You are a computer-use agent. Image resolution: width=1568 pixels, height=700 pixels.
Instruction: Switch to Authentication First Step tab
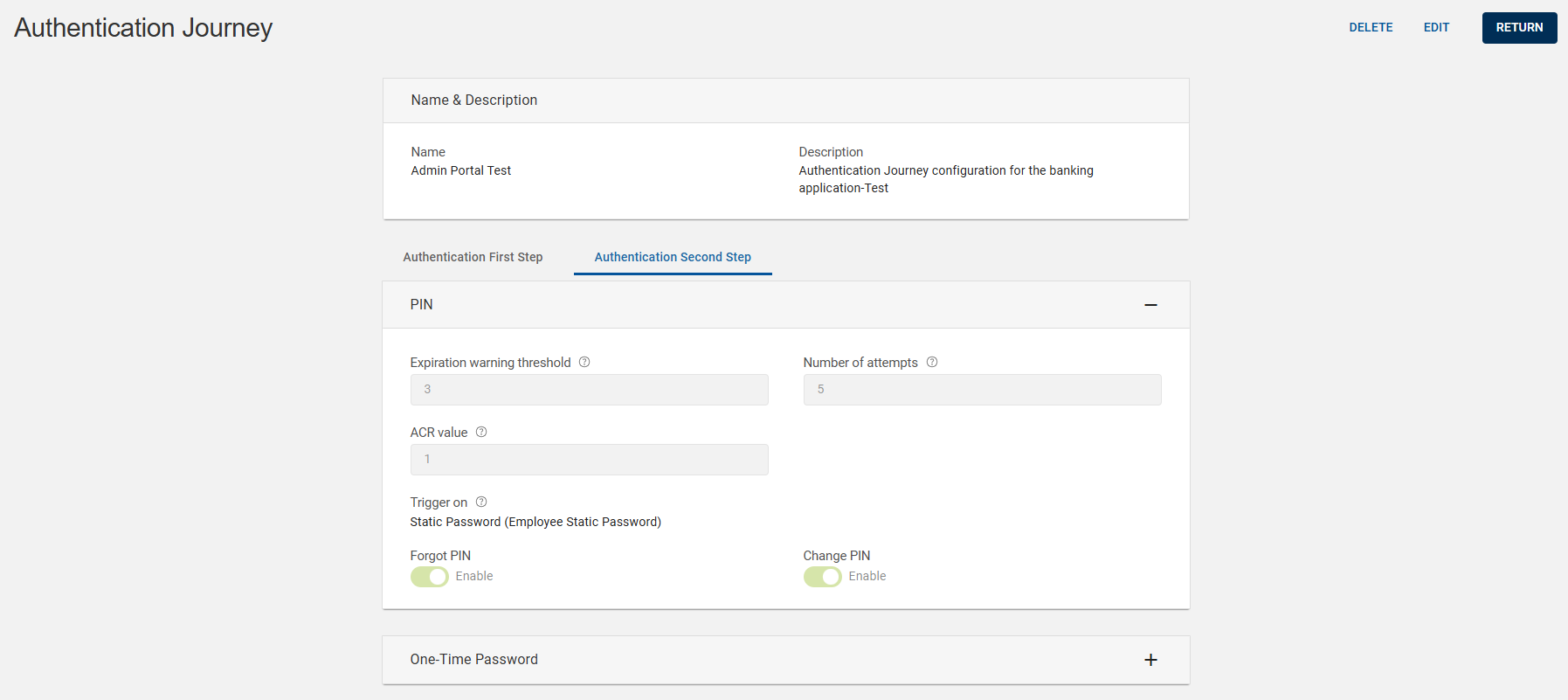point(473,257)
